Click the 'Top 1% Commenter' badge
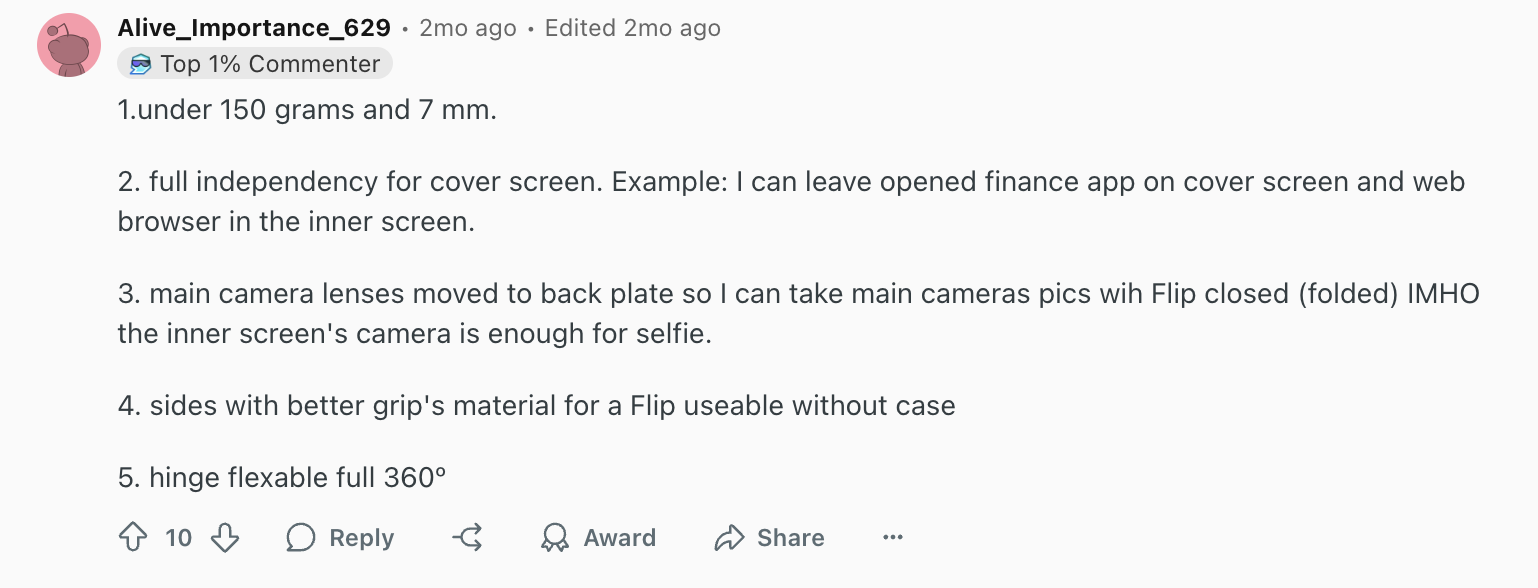Image resolution: width=1538 pixels, height=588 pixels. 255,64
